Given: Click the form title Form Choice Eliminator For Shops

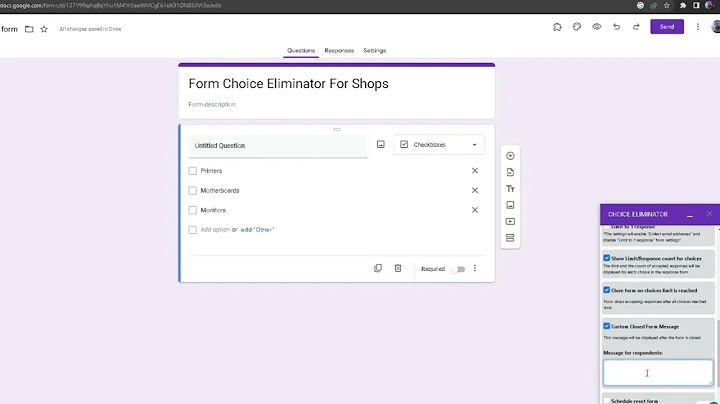Looking at the screenshot, I should point(288,84).
